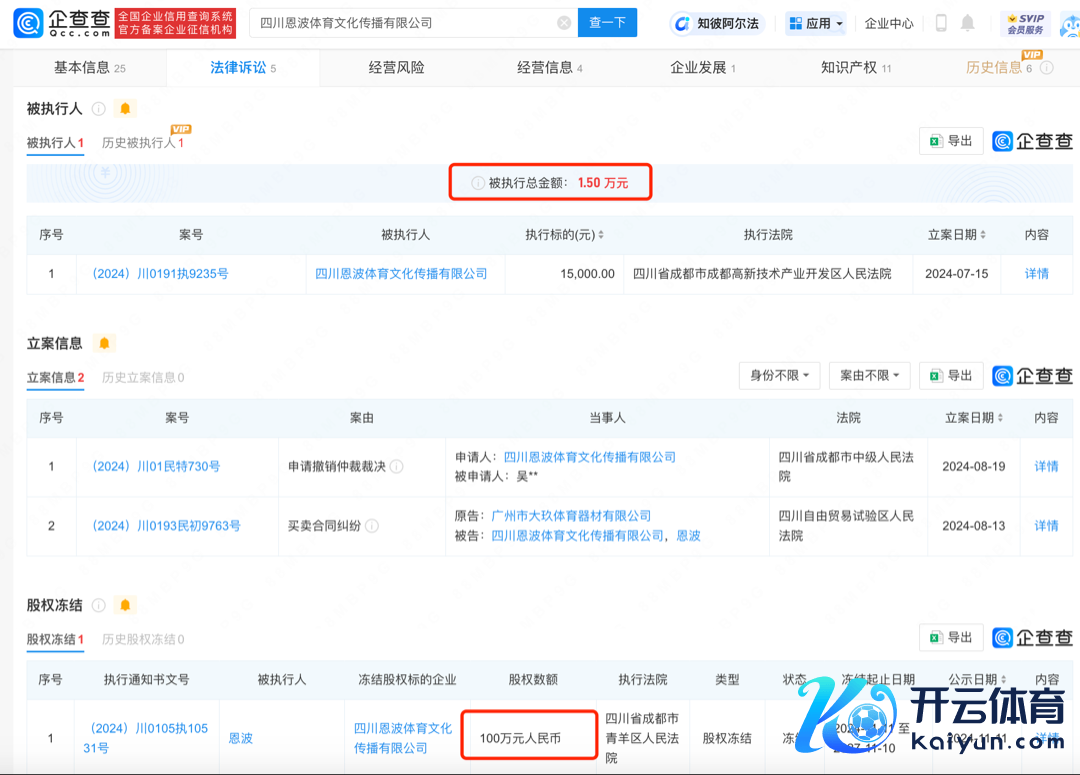1080x775 pixels.
Task: Open case link (2024)川0191执9235号
Action: (160, 273)
